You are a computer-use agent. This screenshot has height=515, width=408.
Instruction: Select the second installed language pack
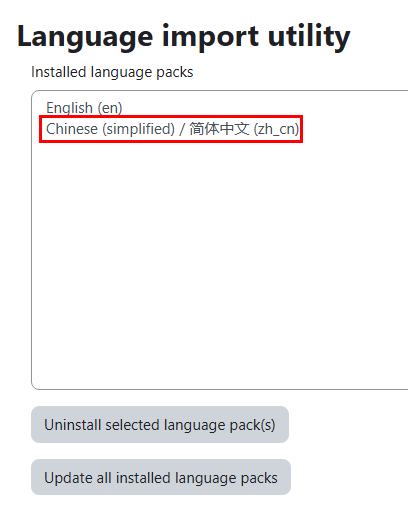(172, 129)
